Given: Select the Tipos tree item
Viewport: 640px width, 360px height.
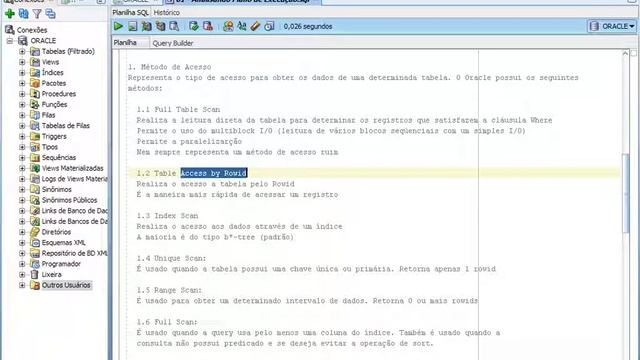Looking at the screenshot, I should coord(50,147).
